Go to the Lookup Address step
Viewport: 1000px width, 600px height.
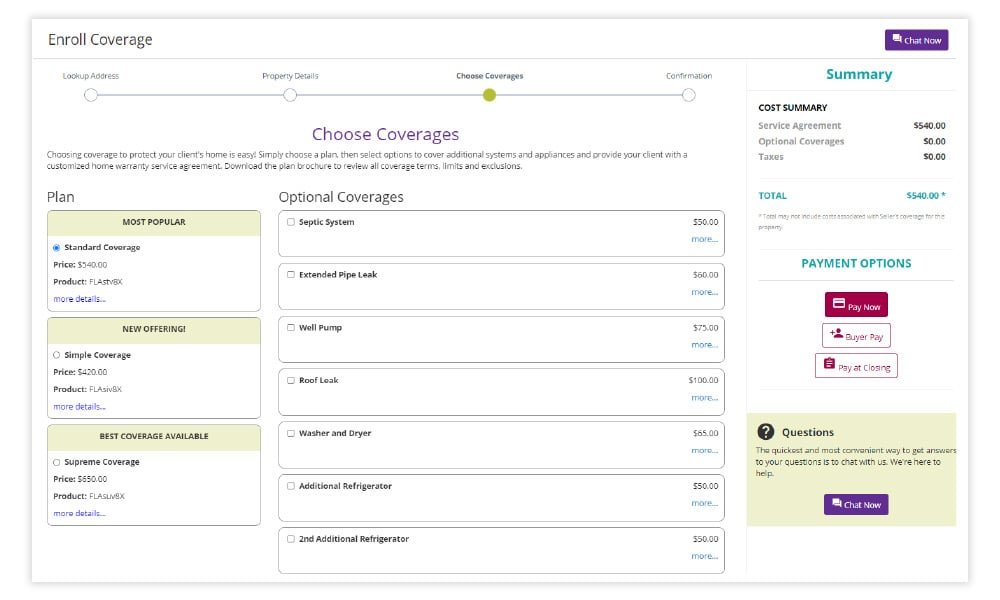click(91, 95)
